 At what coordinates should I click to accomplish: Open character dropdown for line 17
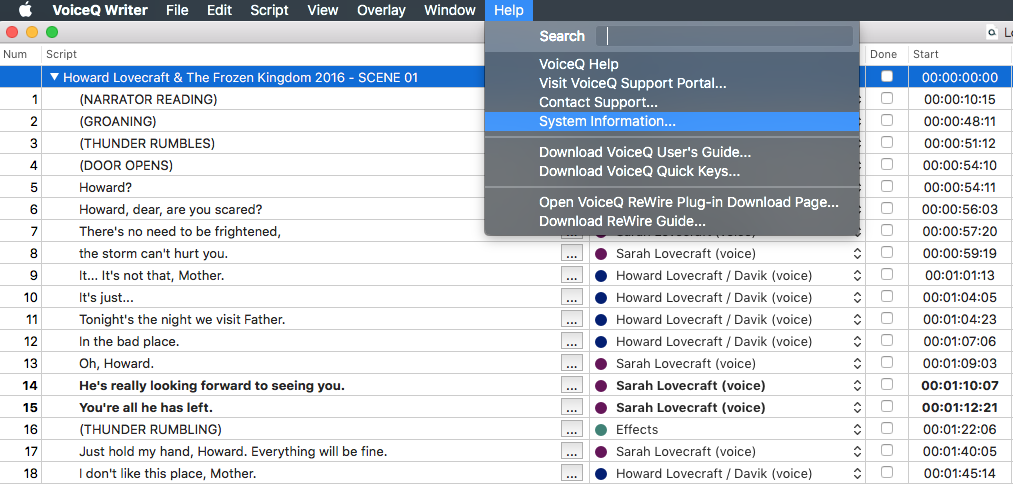pyautogui.click(x=857, y=452)
